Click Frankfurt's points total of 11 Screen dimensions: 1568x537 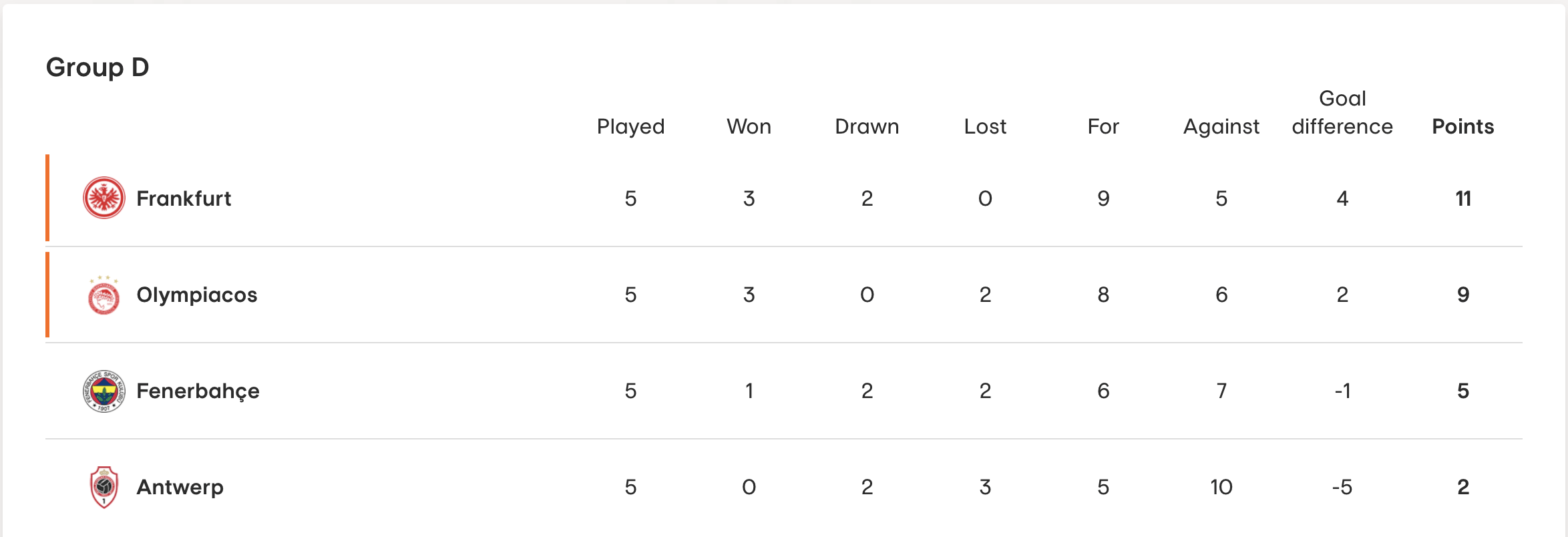(1463, 198)
